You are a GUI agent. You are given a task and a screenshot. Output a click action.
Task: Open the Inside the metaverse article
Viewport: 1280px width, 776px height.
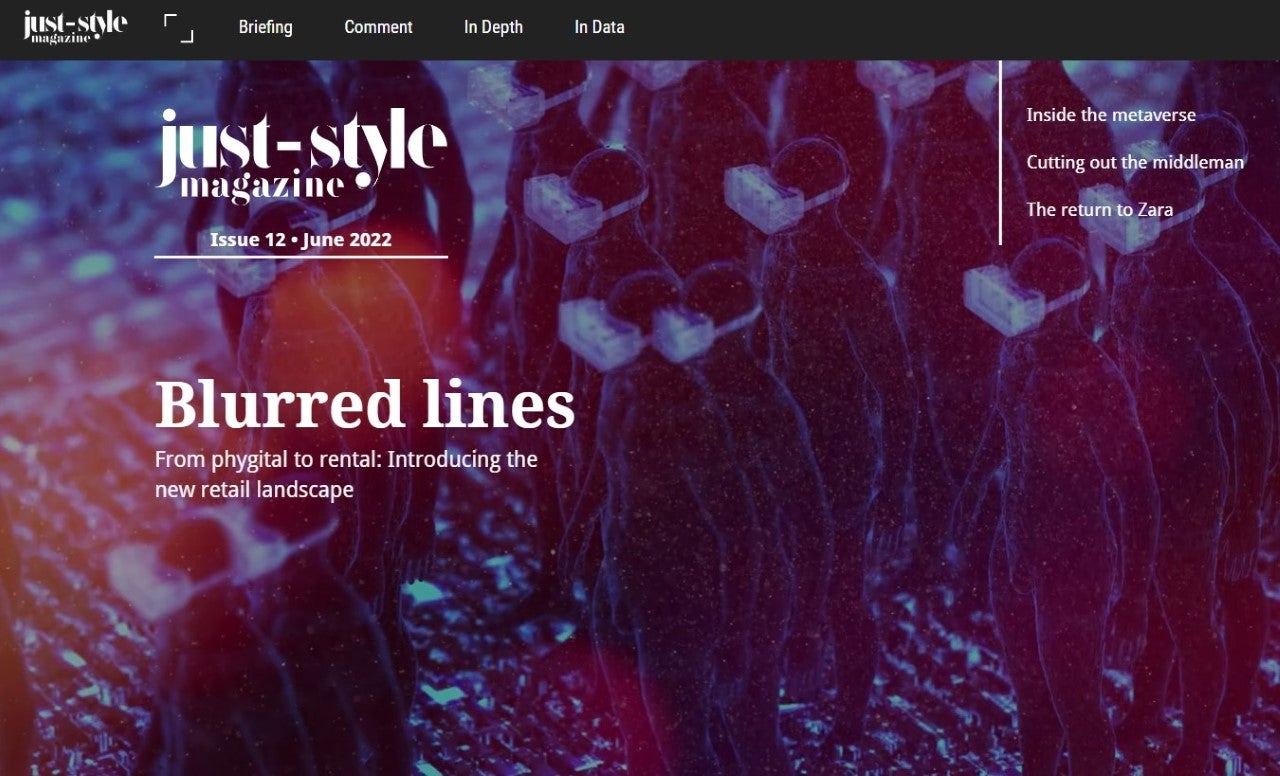pos(1111,115)
